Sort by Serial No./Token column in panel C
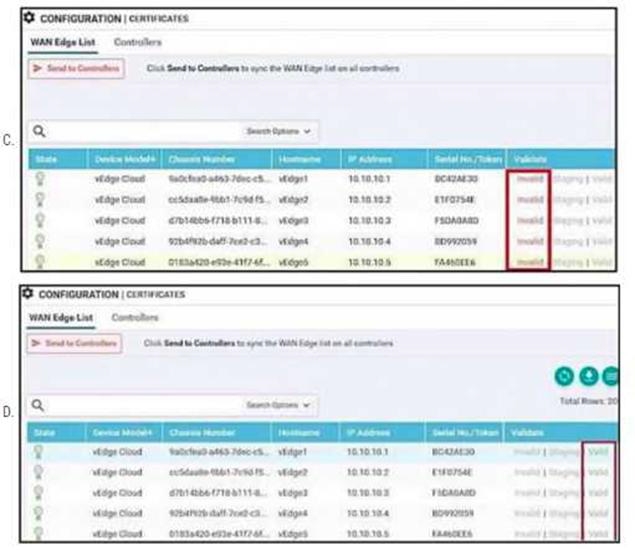Viewport: 635px width, 550px height. point(468,159)
